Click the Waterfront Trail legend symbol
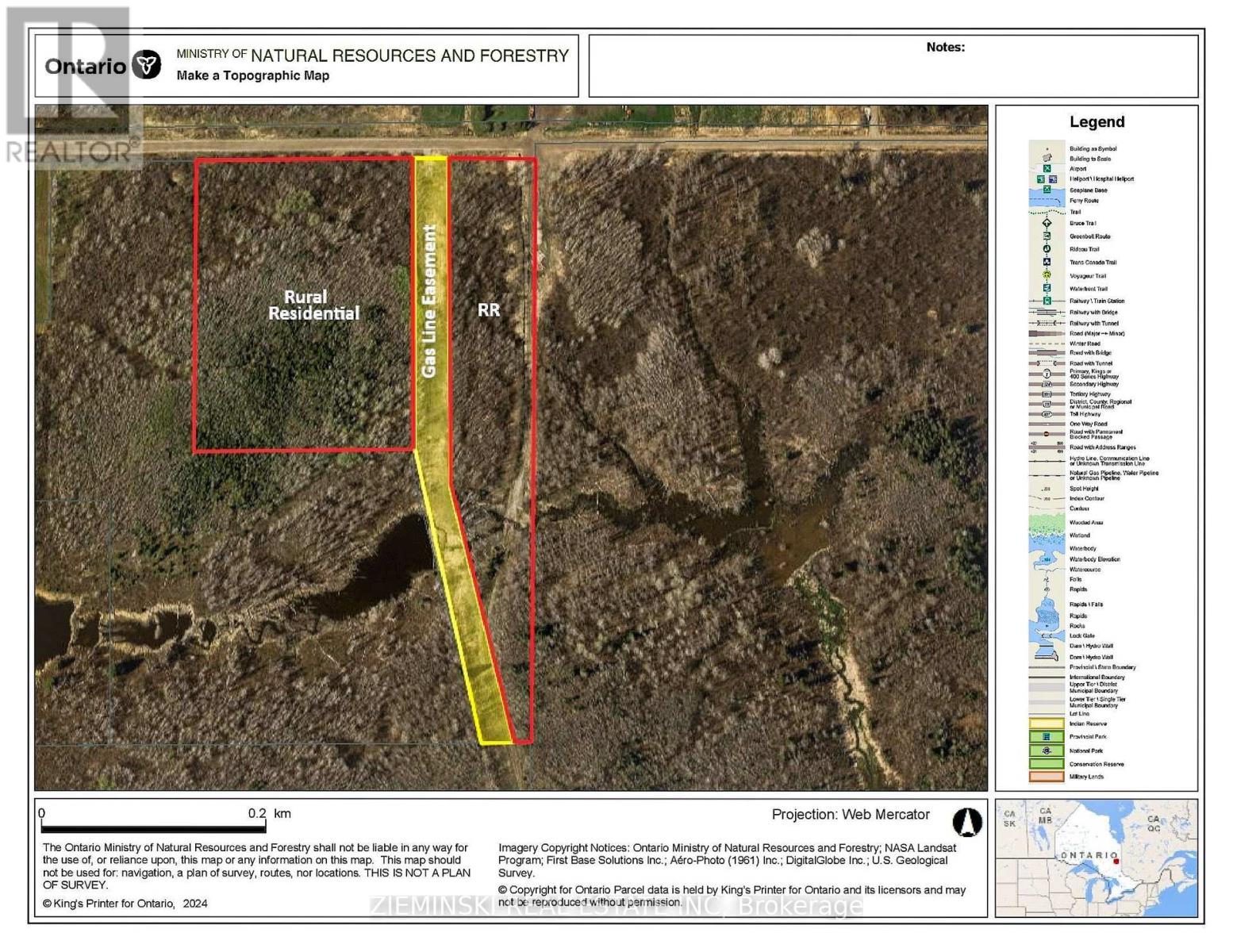Viewport: 1233px width, 952px height. [1047, 288]
